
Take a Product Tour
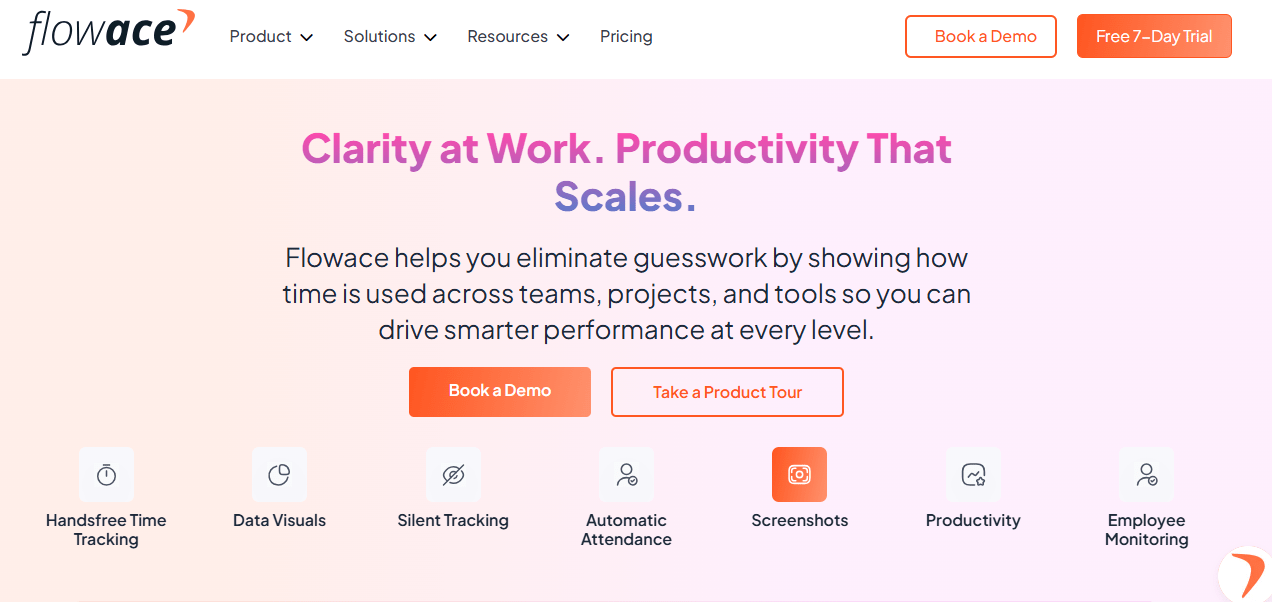pyautogui.click(x=727, y=392)
